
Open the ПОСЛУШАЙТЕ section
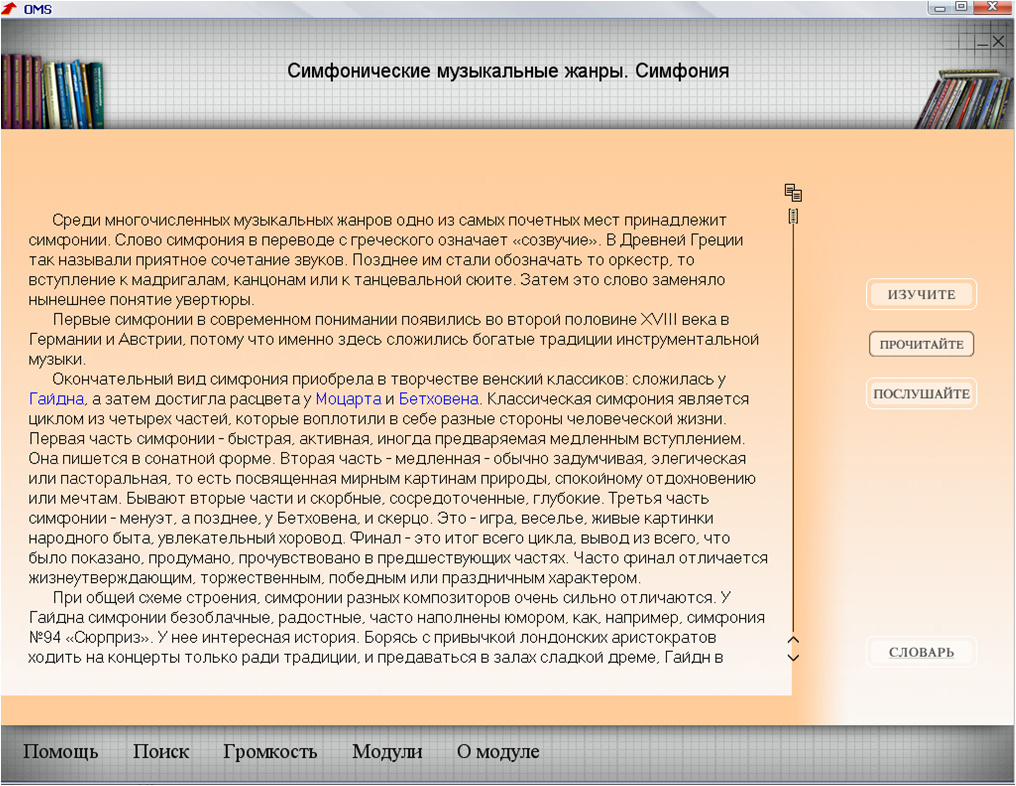click(x=921, y=393)
